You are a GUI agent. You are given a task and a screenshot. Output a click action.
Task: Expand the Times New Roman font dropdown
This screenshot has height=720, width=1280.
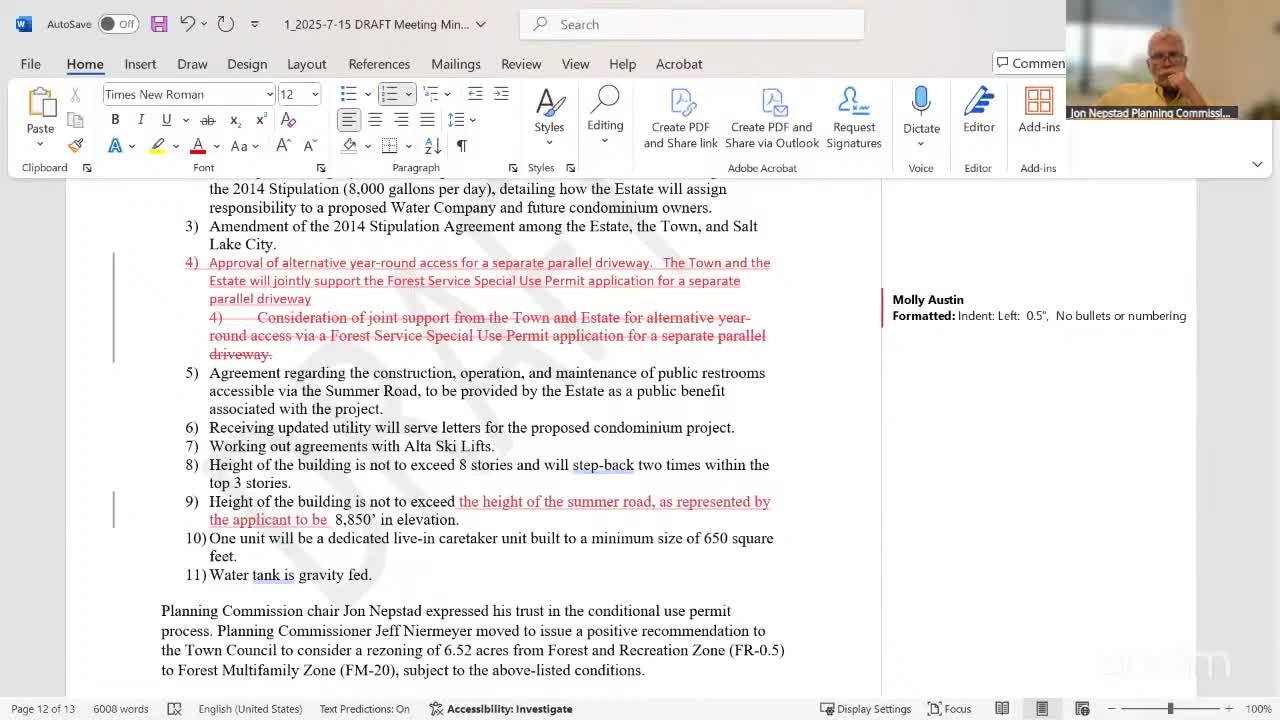(269, 94)
